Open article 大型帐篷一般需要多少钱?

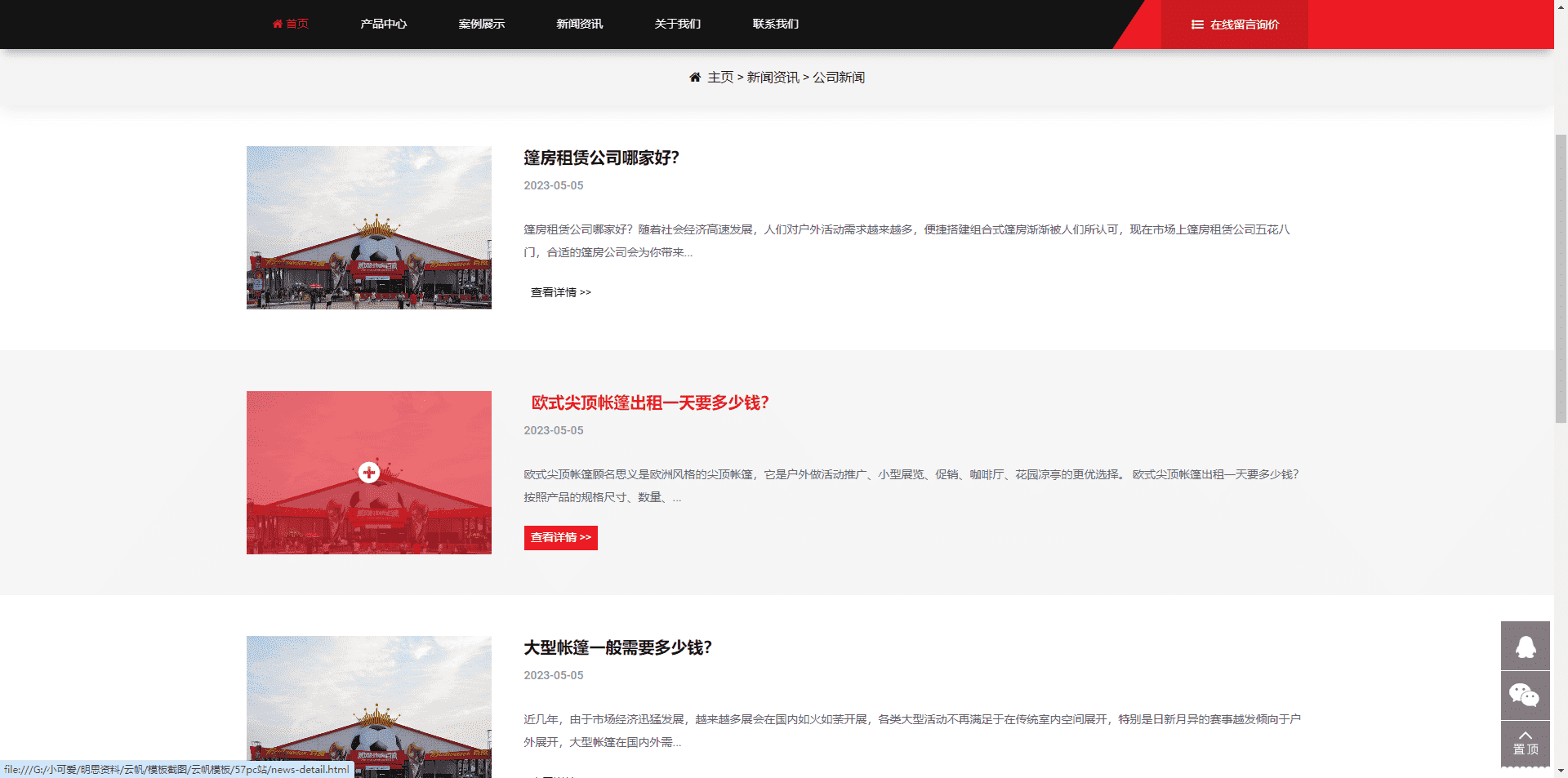[x=618, y=647]
